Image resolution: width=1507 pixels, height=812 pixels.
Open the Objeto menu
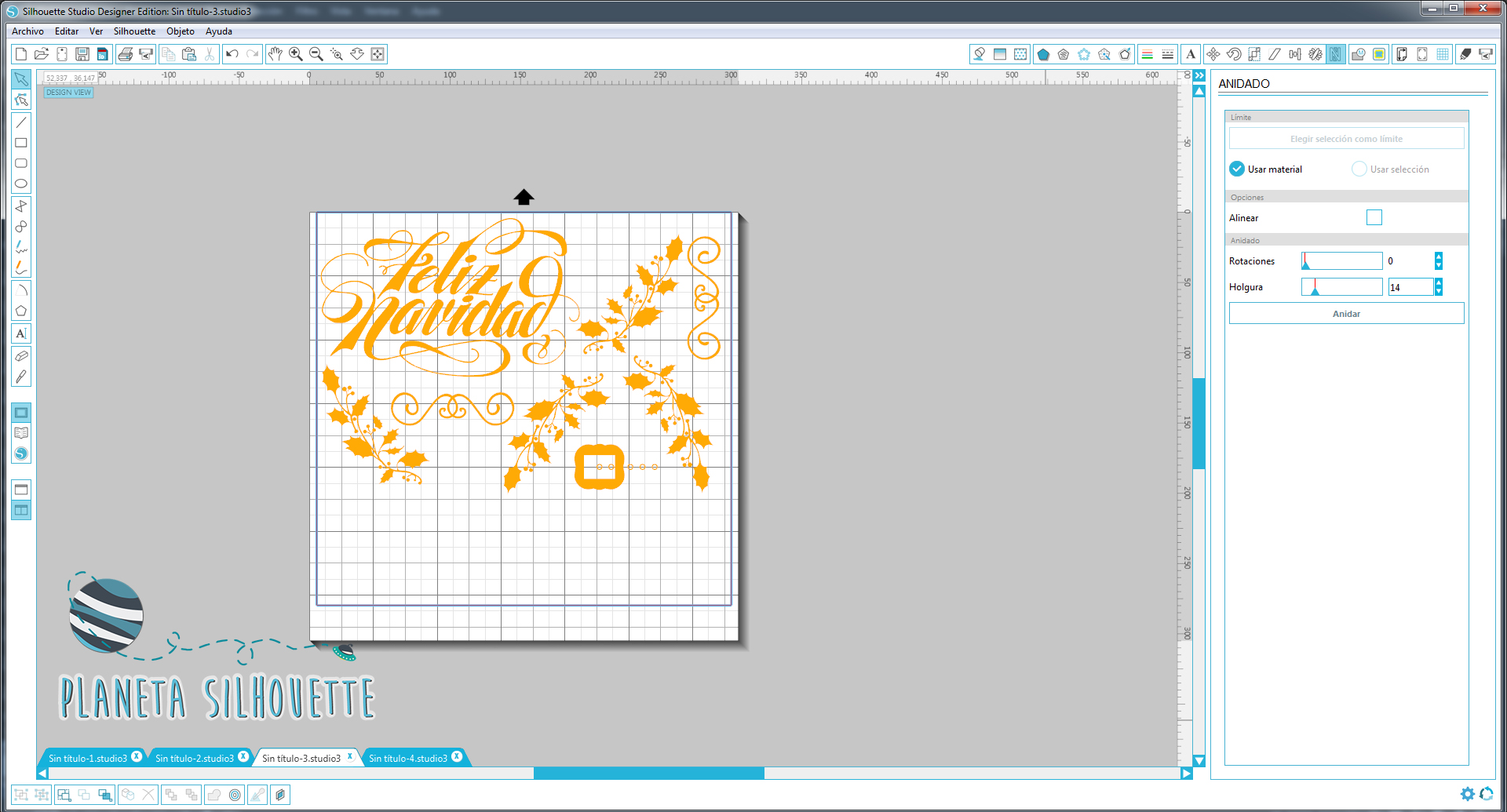click(x=180, y=31)
